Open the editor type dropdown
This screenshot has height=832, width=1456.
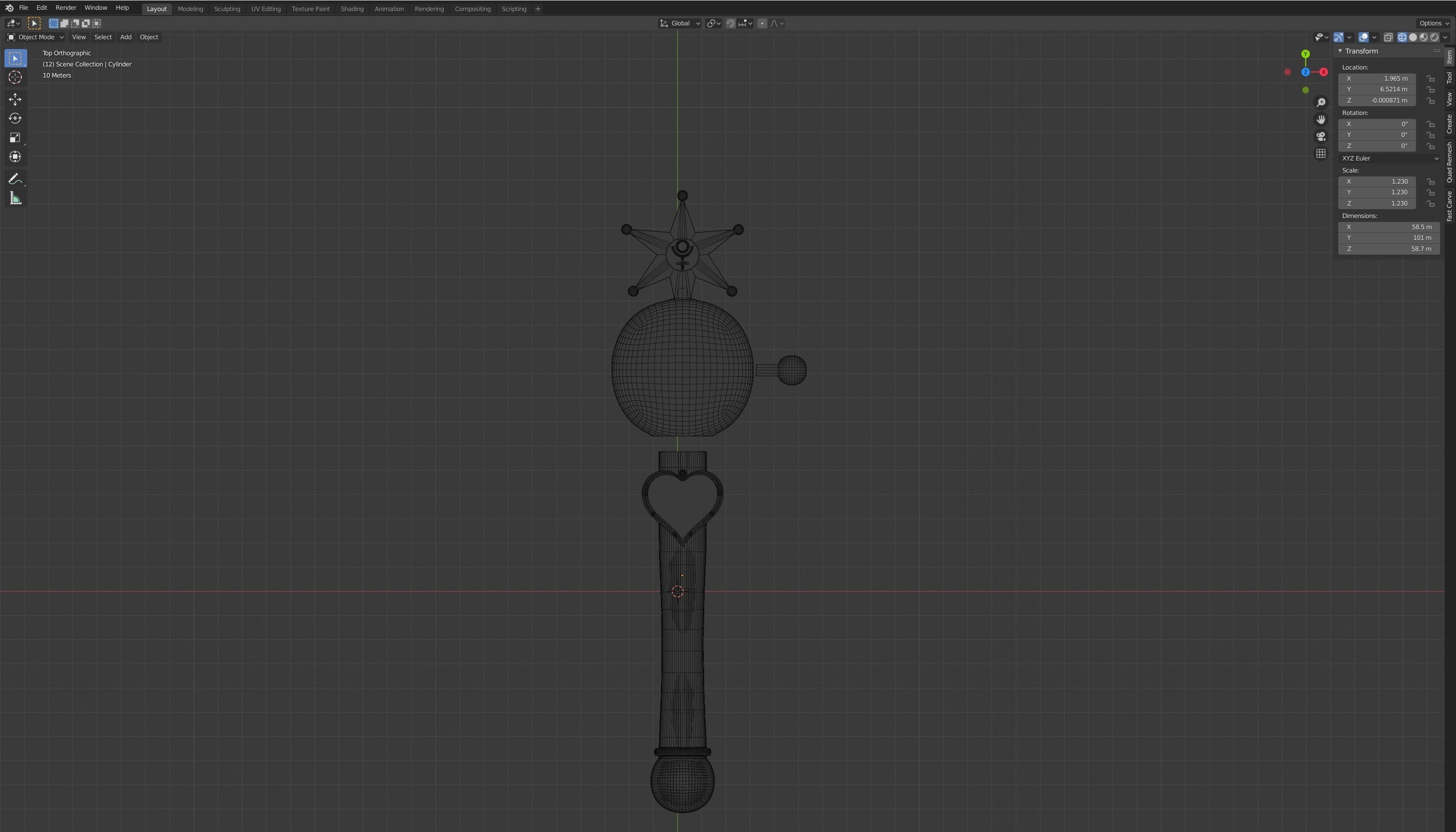(13, 24)
